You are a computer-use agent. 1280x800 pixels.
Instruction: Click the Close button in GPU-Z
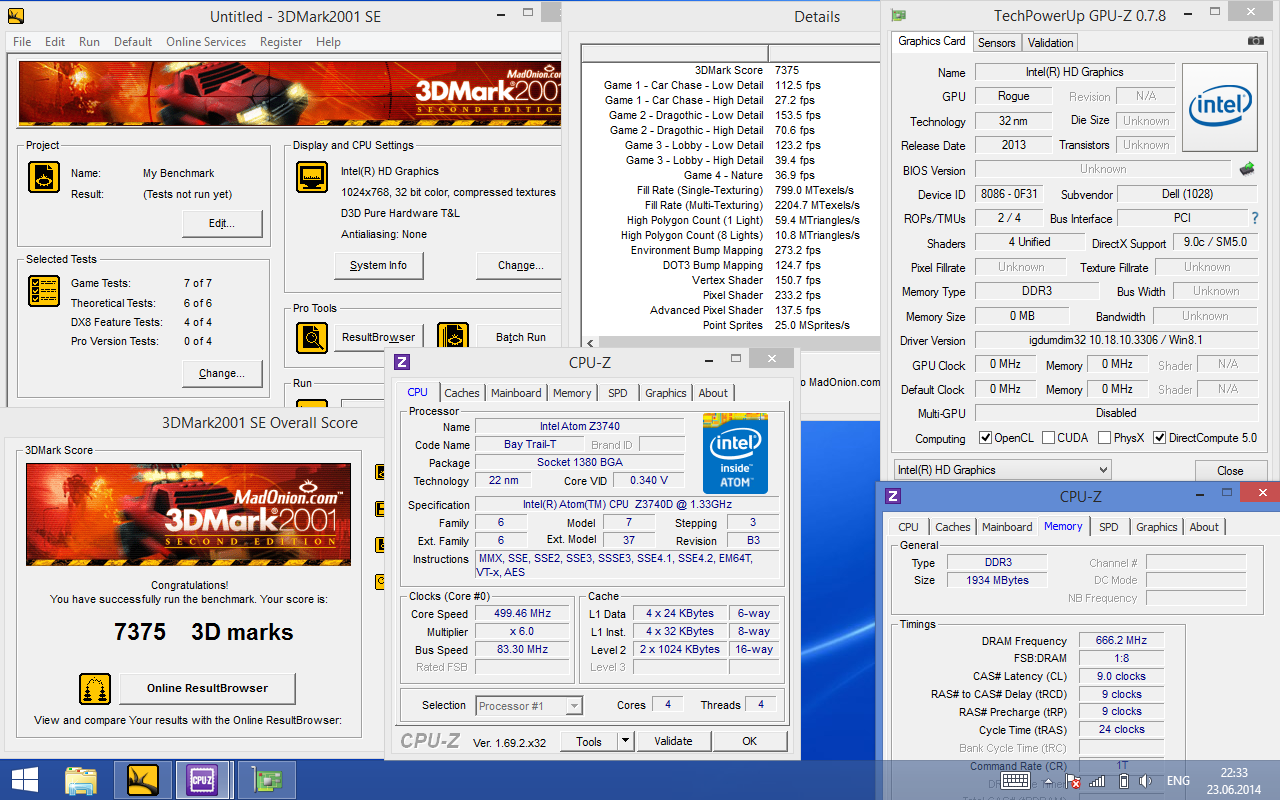point(1230,471)
